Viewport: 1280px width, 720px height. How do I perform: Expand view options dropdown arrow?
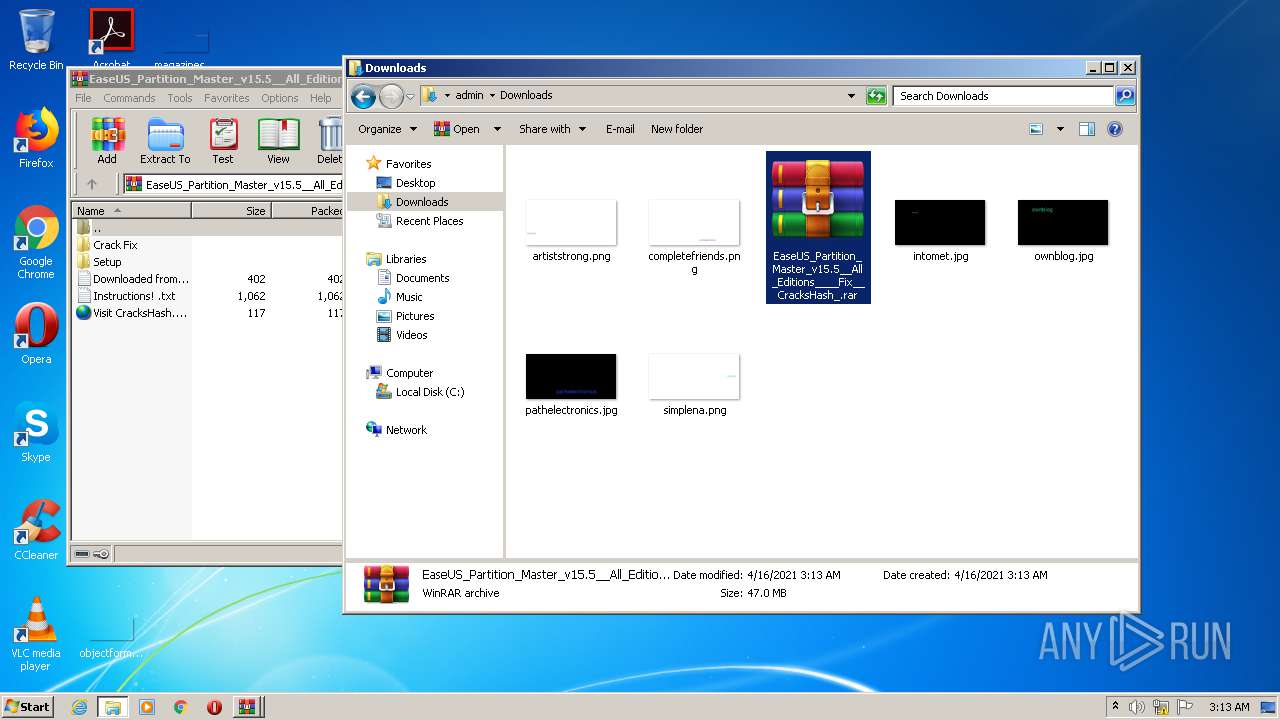[1060, 129]
